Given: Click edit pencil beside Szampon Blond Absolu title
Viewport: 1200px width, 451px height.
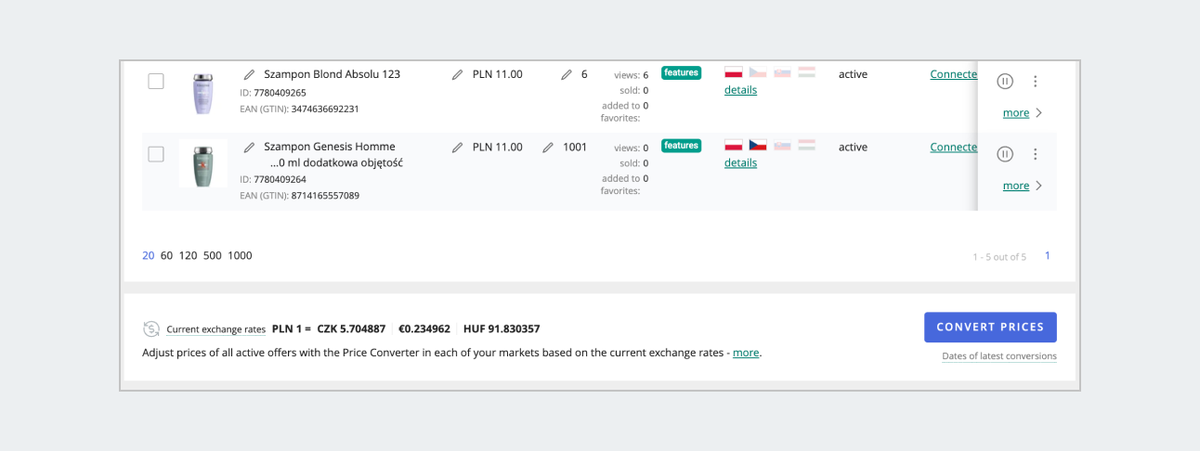Looking at the screenshot, I should [250, 75].
